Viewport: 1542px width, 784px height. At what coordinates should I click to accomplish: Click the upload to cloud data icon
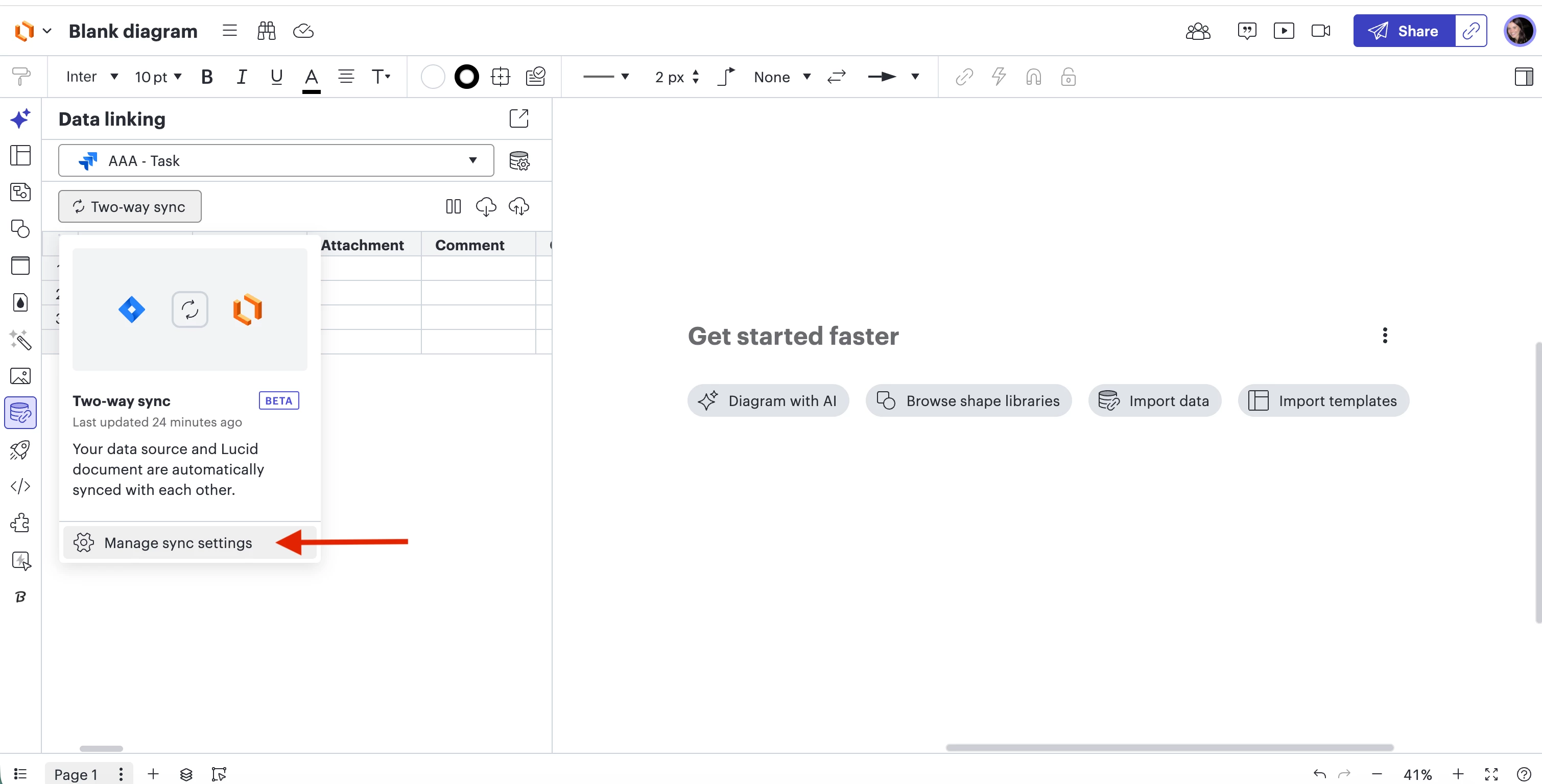[518, 206]
